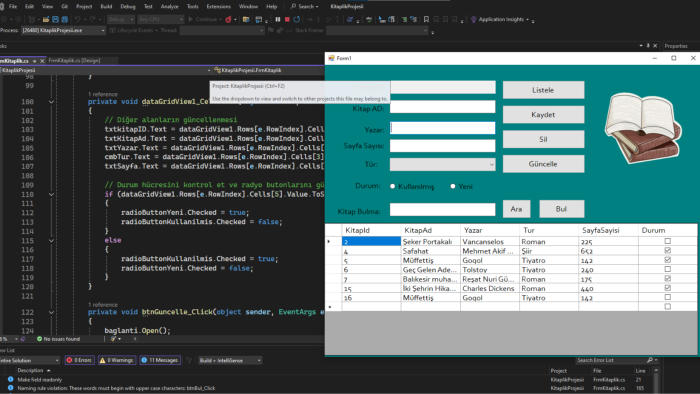This screenshot has width=700, height=394.
Task: Click the health indicator icon near zoom
Action: click(x=23, y=339)
